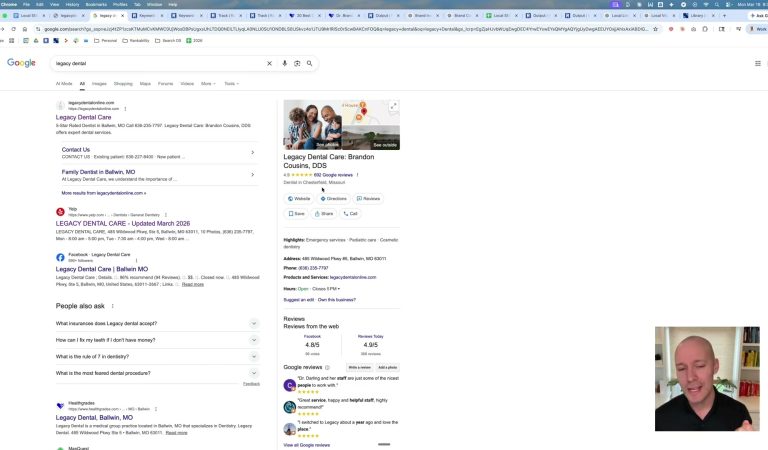Open the knowledge panel reviews three-dot menu

click(x=357, y=175)
